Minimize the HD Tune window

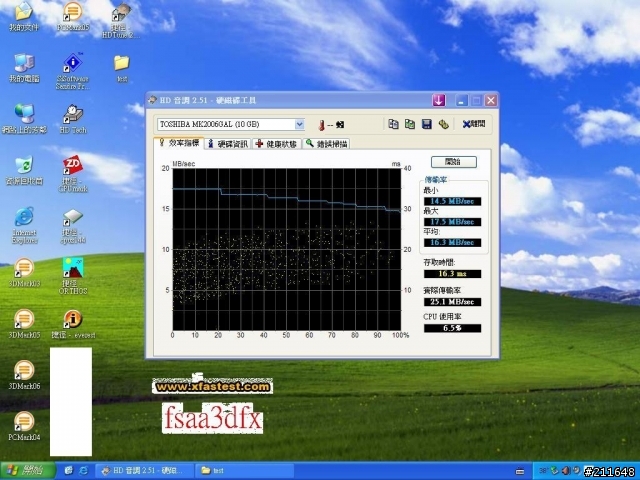461,100
